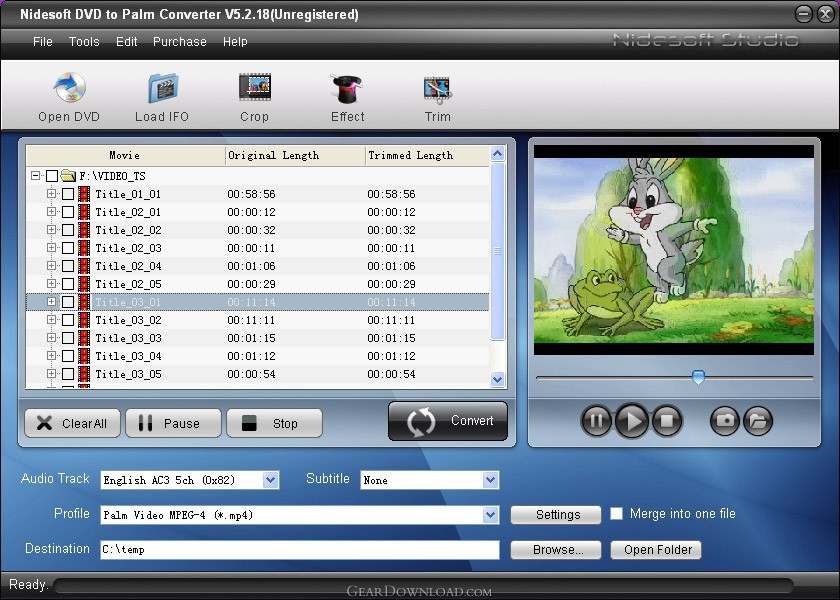This screenshot has height=600, width=840.
Task: Pause preview with round pause button
Action: pyautogui.click(x=596, y=421)
